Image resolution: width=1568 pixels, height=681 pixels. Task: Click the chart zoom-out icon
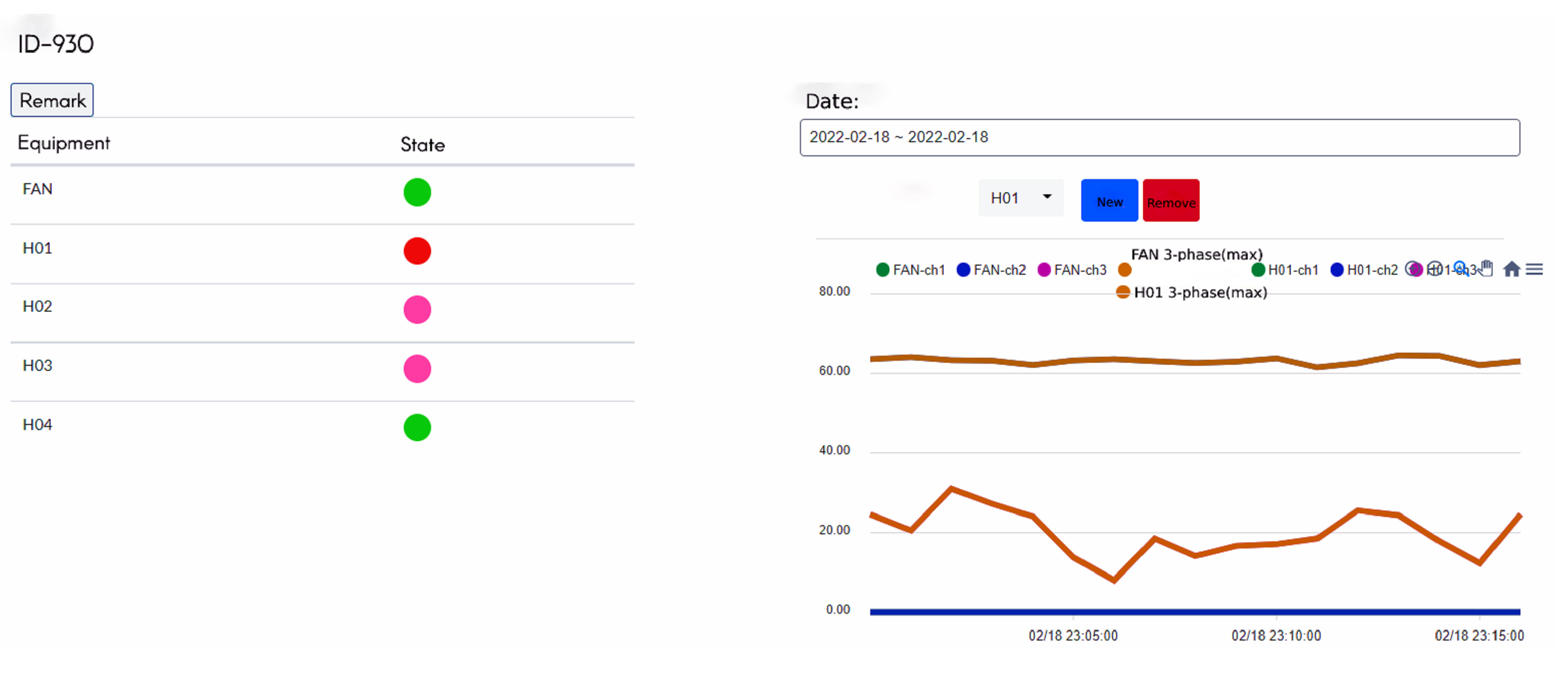tap(1435, 268)
